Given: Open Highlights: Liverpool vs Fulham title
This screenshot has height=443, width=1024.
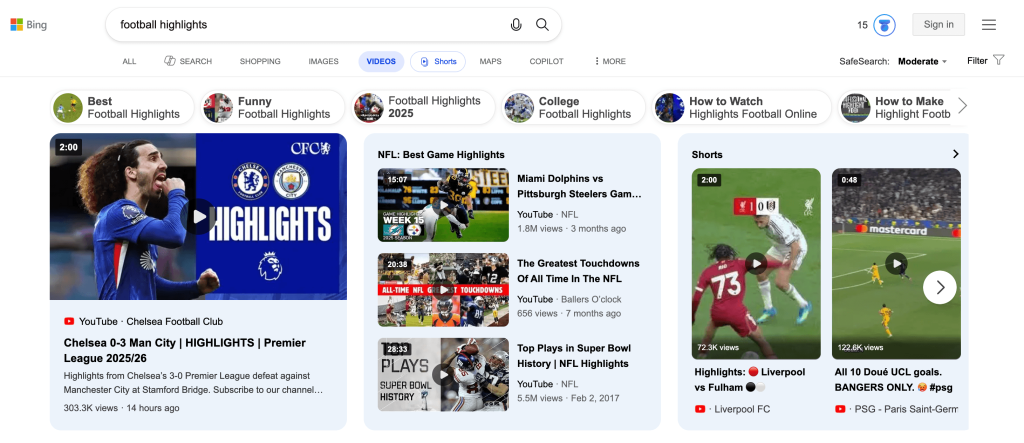Looking at the screenshot, I should coord(750,380).
